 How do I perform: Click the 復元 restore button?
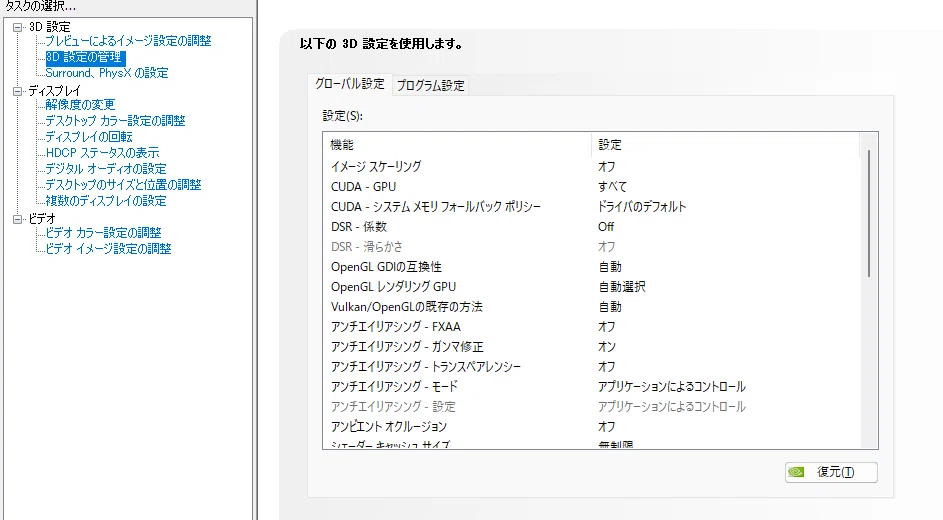point(831,472)
